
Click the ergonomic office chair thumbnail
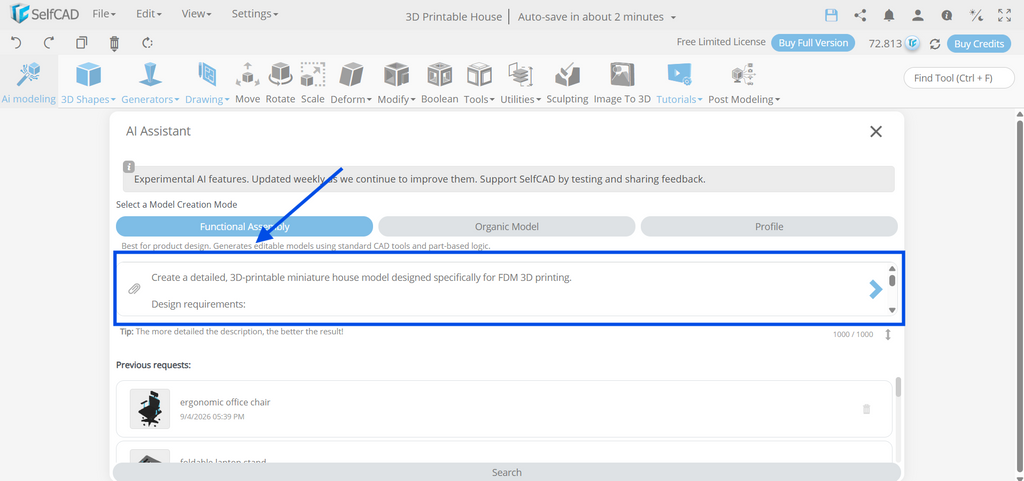pyautogui.click(x=150, y=409)
